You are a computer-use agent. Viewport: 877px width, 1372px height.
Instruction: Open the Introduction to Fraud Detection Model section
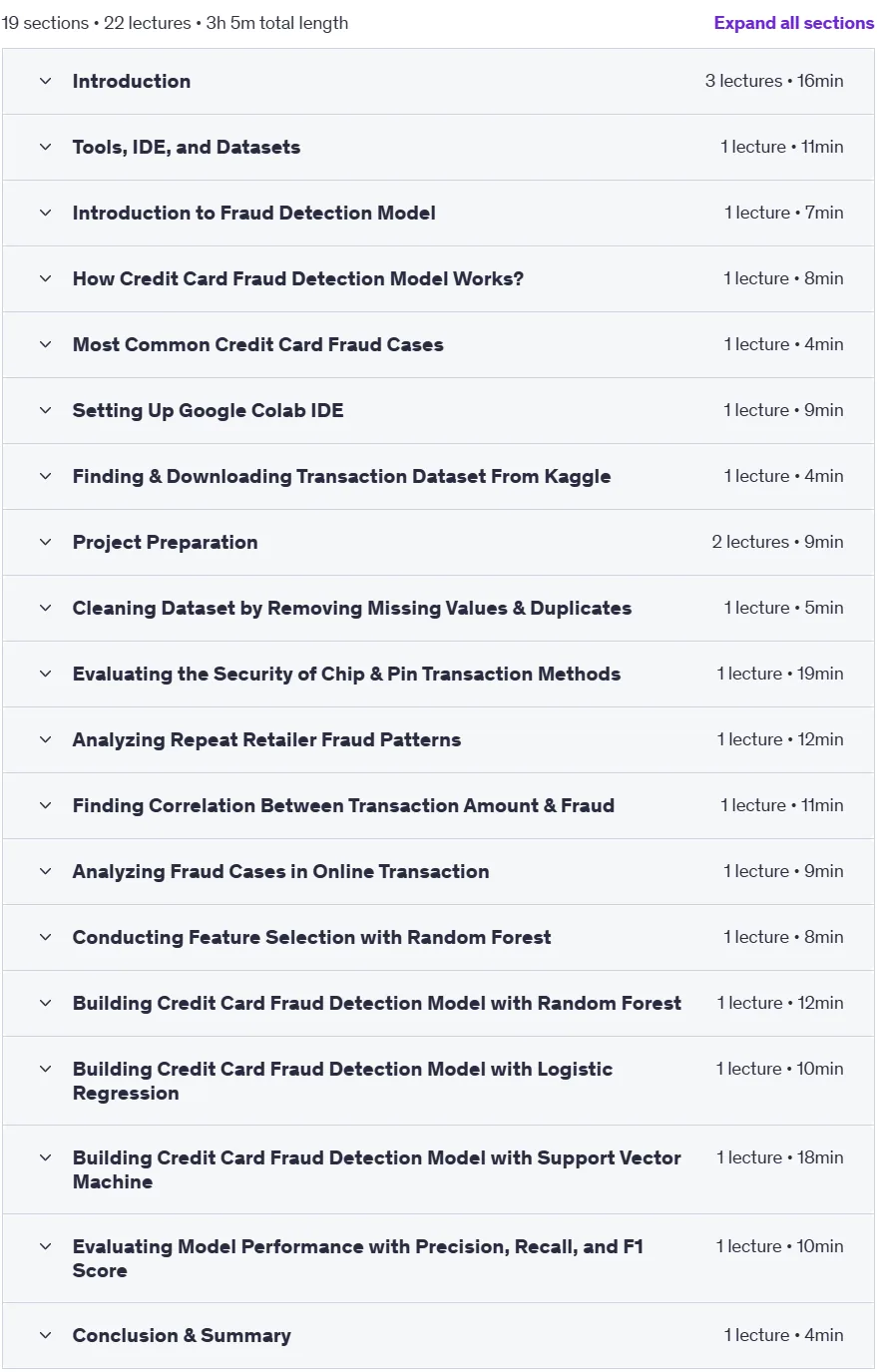[x=438, y=213]
